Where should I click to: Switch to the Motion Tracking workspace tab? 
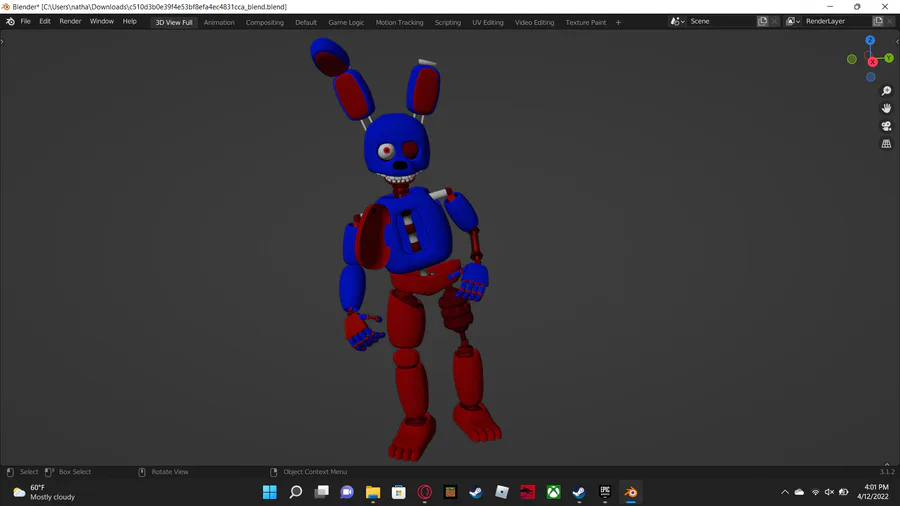399,22
